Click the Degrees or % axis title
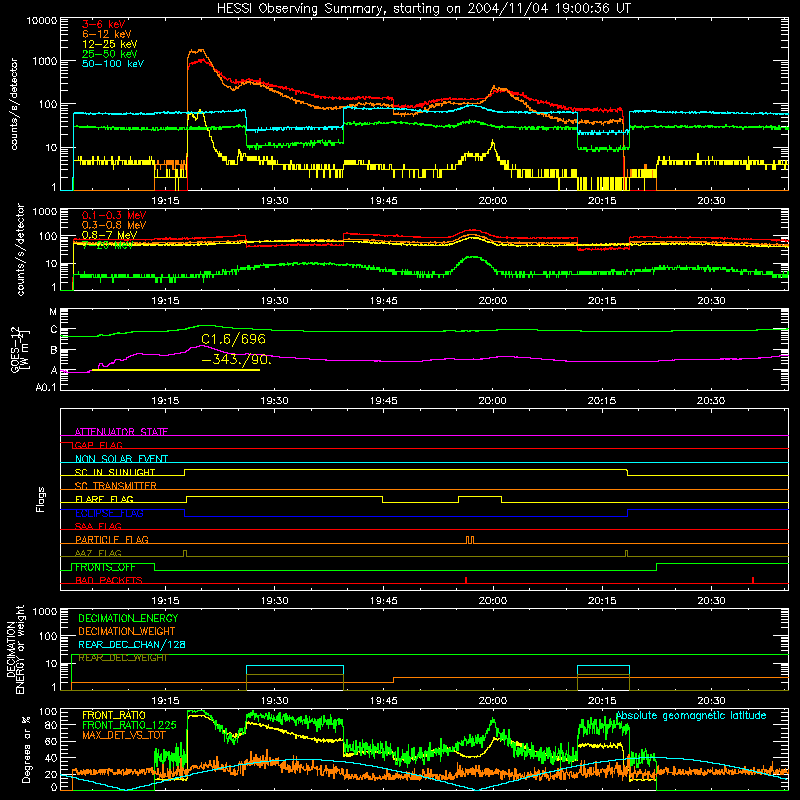 (26, 749)
